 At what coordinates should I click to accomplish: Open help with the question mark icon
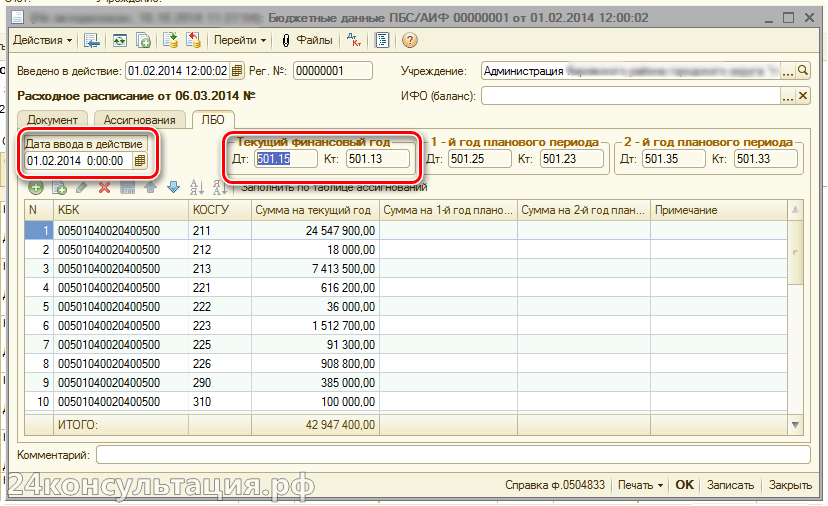click(409, 40)
